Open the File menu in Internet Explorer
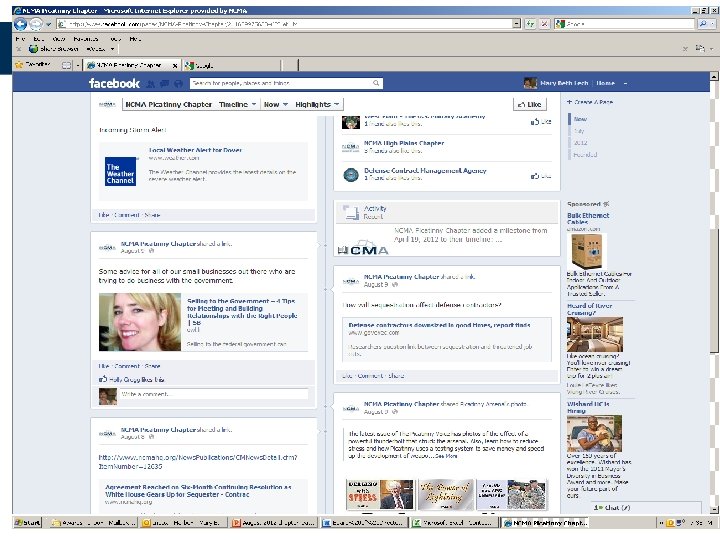Screen dimensions: 720x540 (20, 39)
